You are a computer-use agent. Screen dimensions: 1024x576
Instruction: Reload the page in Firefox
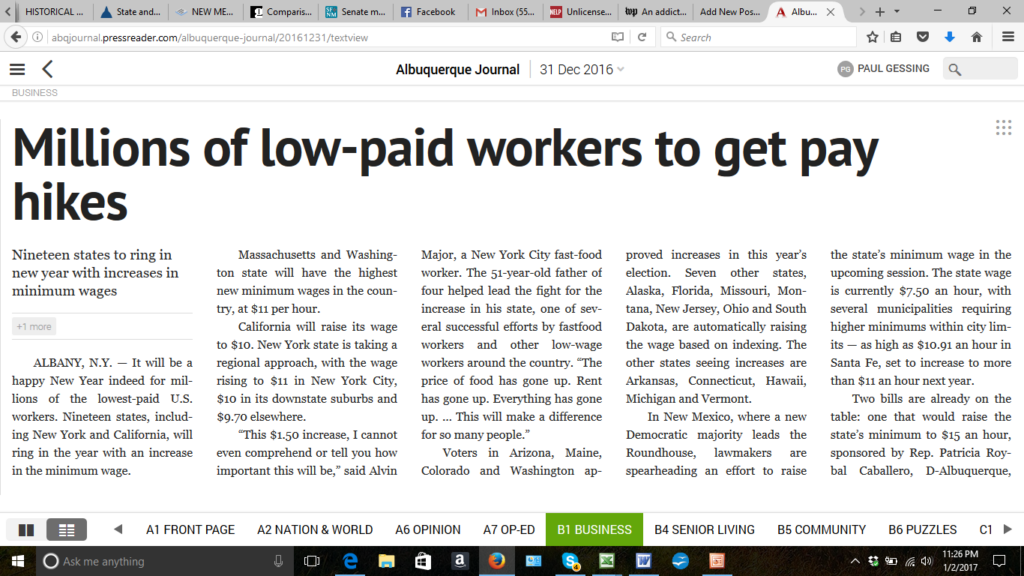tap(641, 37)
